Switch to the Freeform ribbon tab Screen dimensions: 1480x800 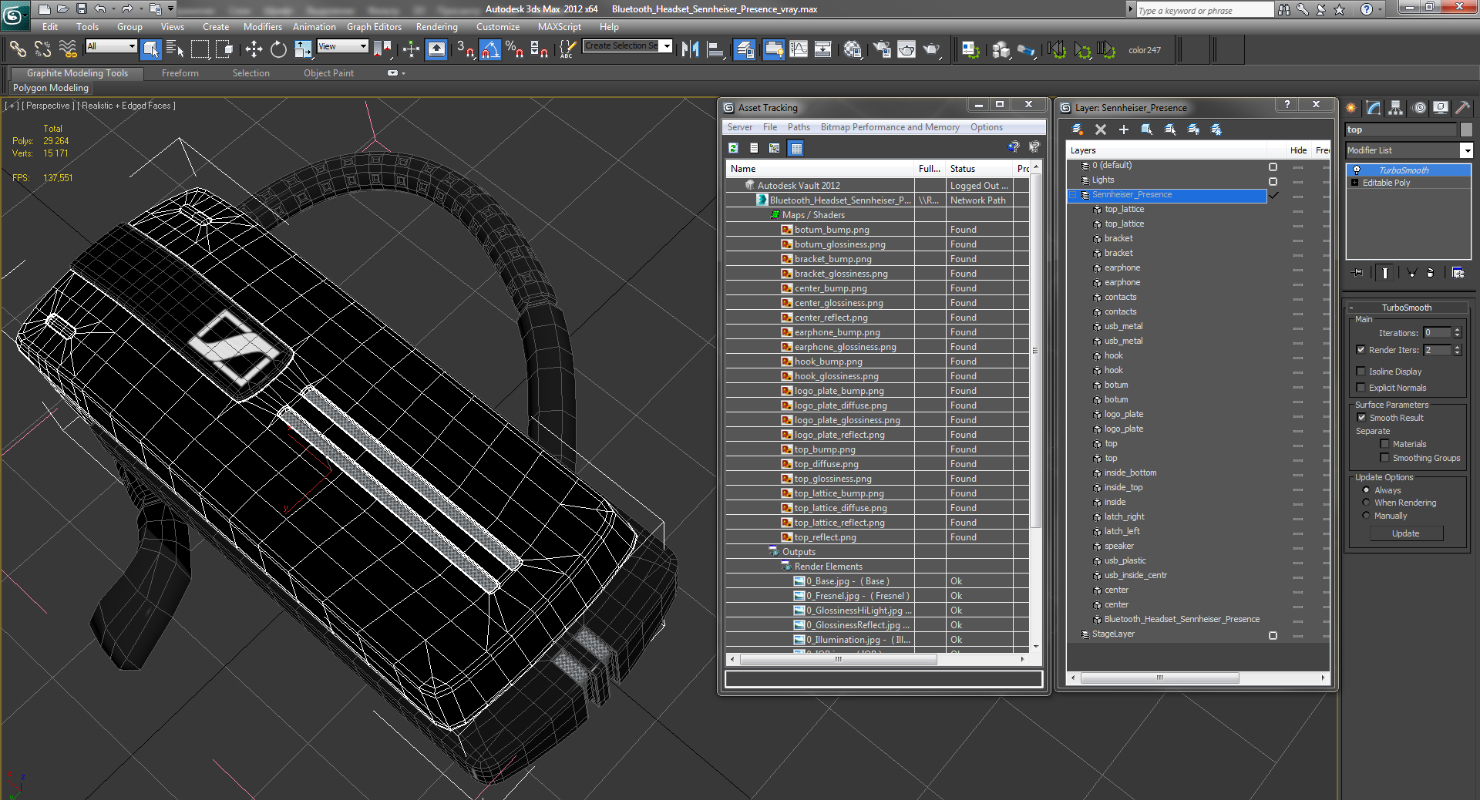click(180, 73)
